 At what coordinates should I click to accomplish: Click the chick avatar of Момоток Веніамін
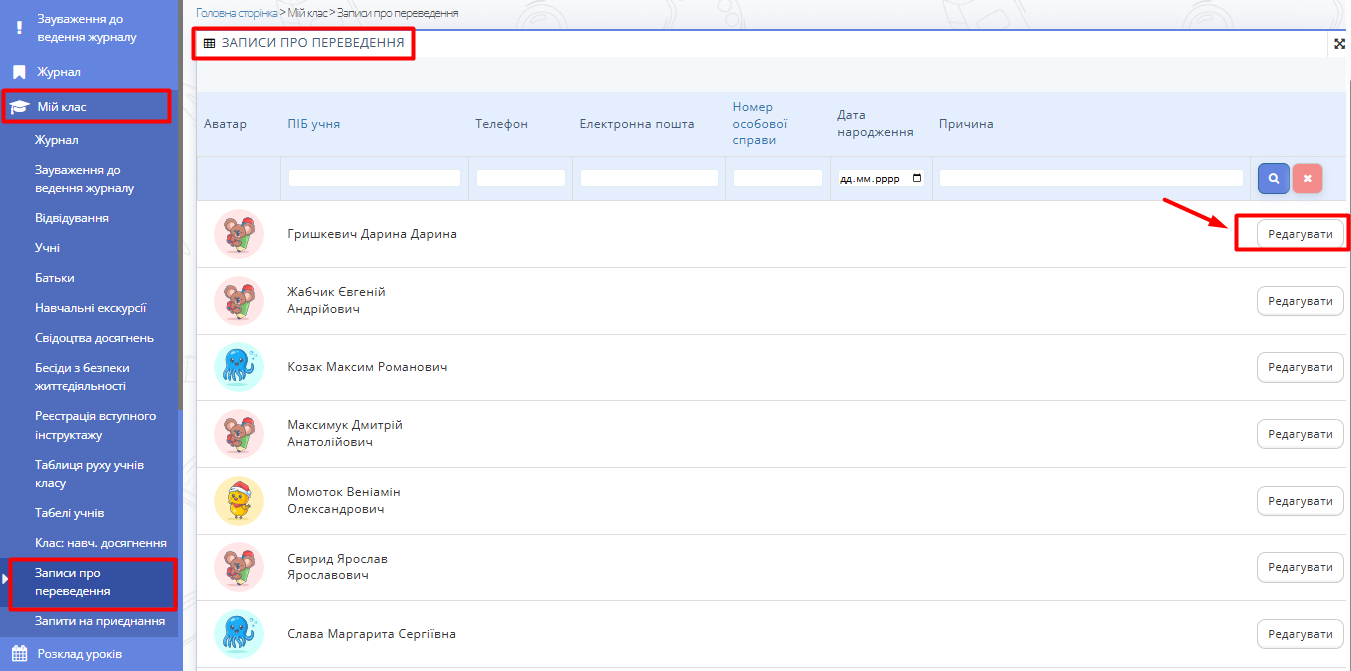tap(238, 501)
